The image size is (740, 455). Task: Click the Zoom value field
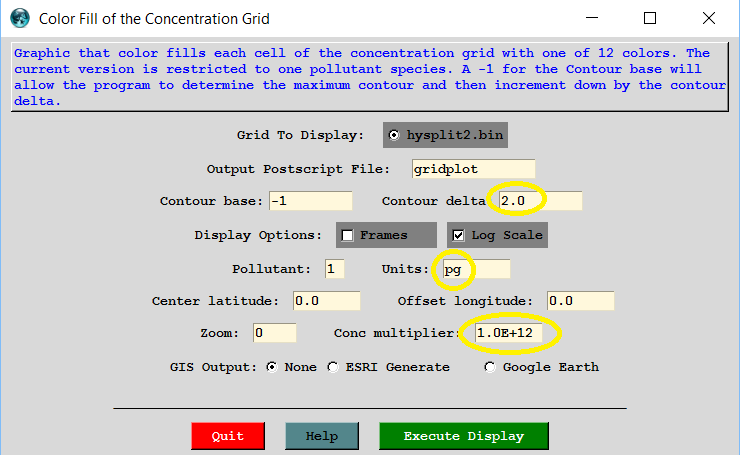coord(274,333)
